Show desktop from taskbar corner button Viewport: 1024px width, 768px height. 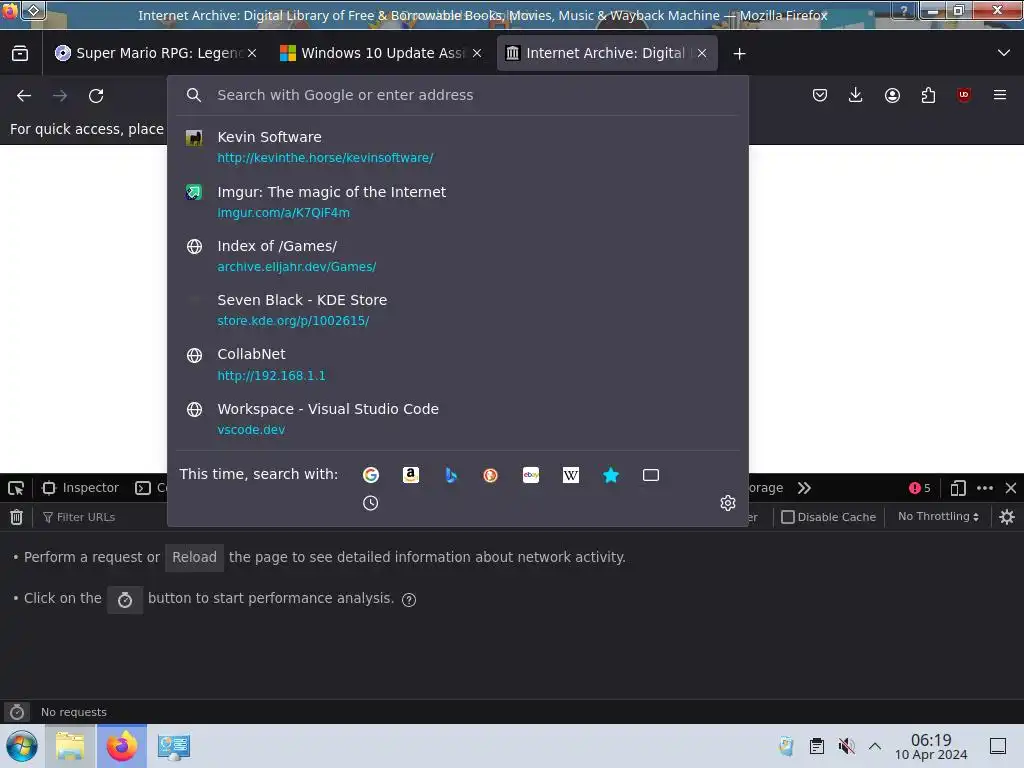[998, 746]
